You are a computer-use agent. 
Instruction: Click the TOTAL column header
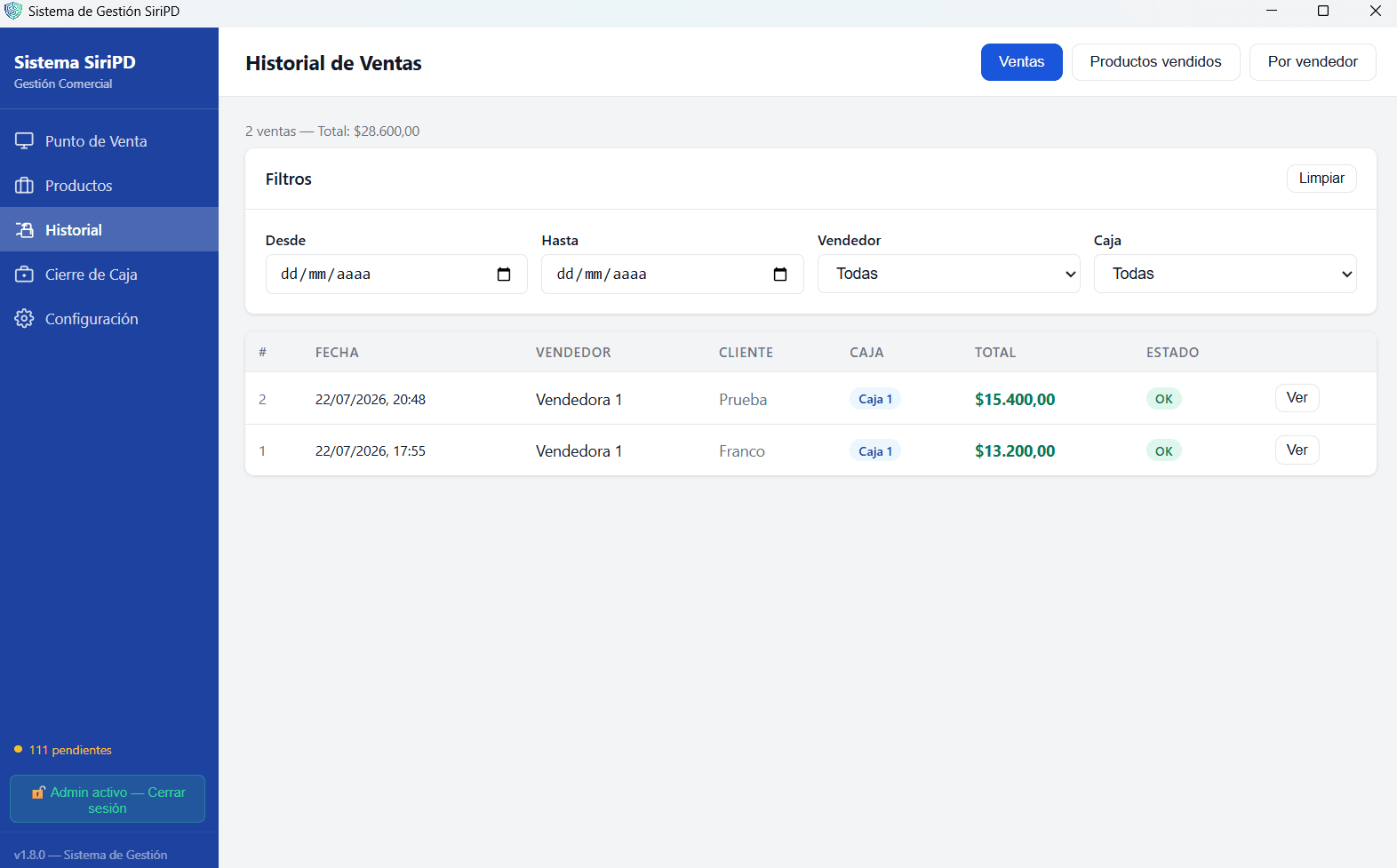[x=995, y=353]
